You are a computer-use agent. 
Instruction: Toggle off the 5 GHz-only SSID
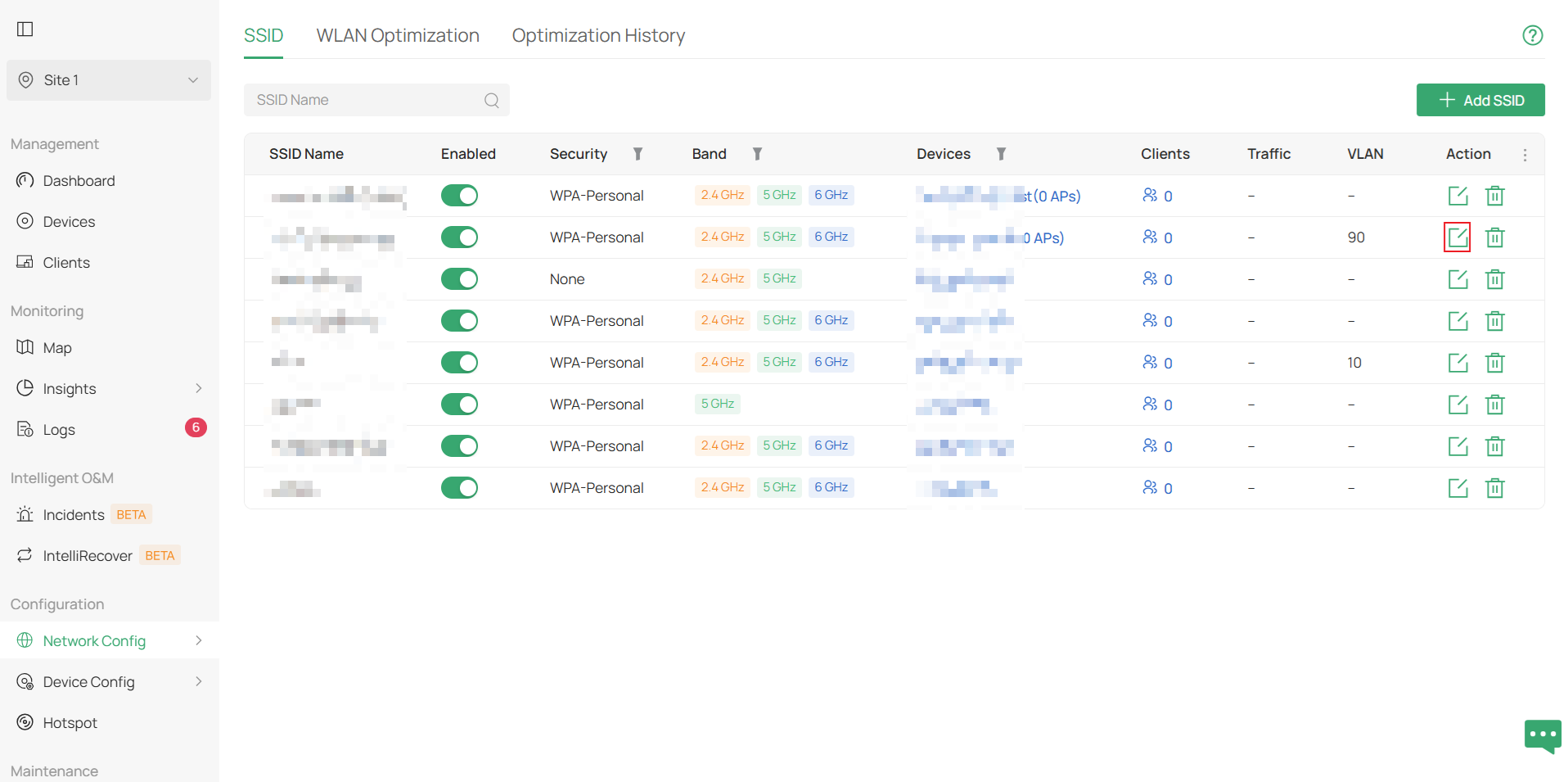coord(459,405)
